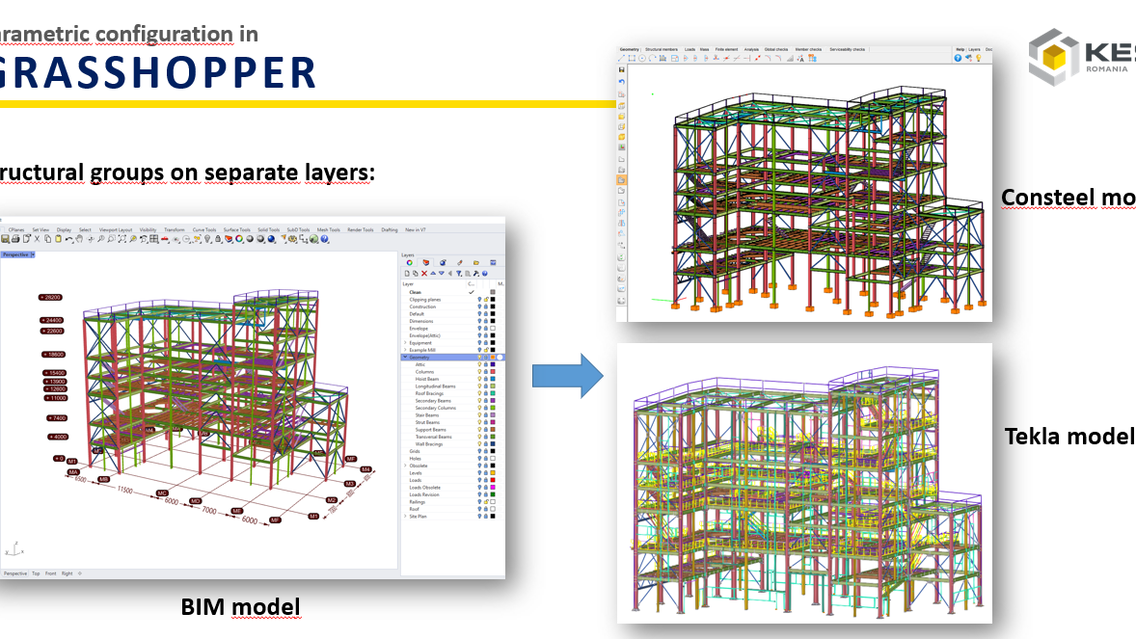The height and width of the screenshot is (639, 1136).
Task: Click the Undo arrow in Rhino toolbar
Action: [x=68, y=238]
